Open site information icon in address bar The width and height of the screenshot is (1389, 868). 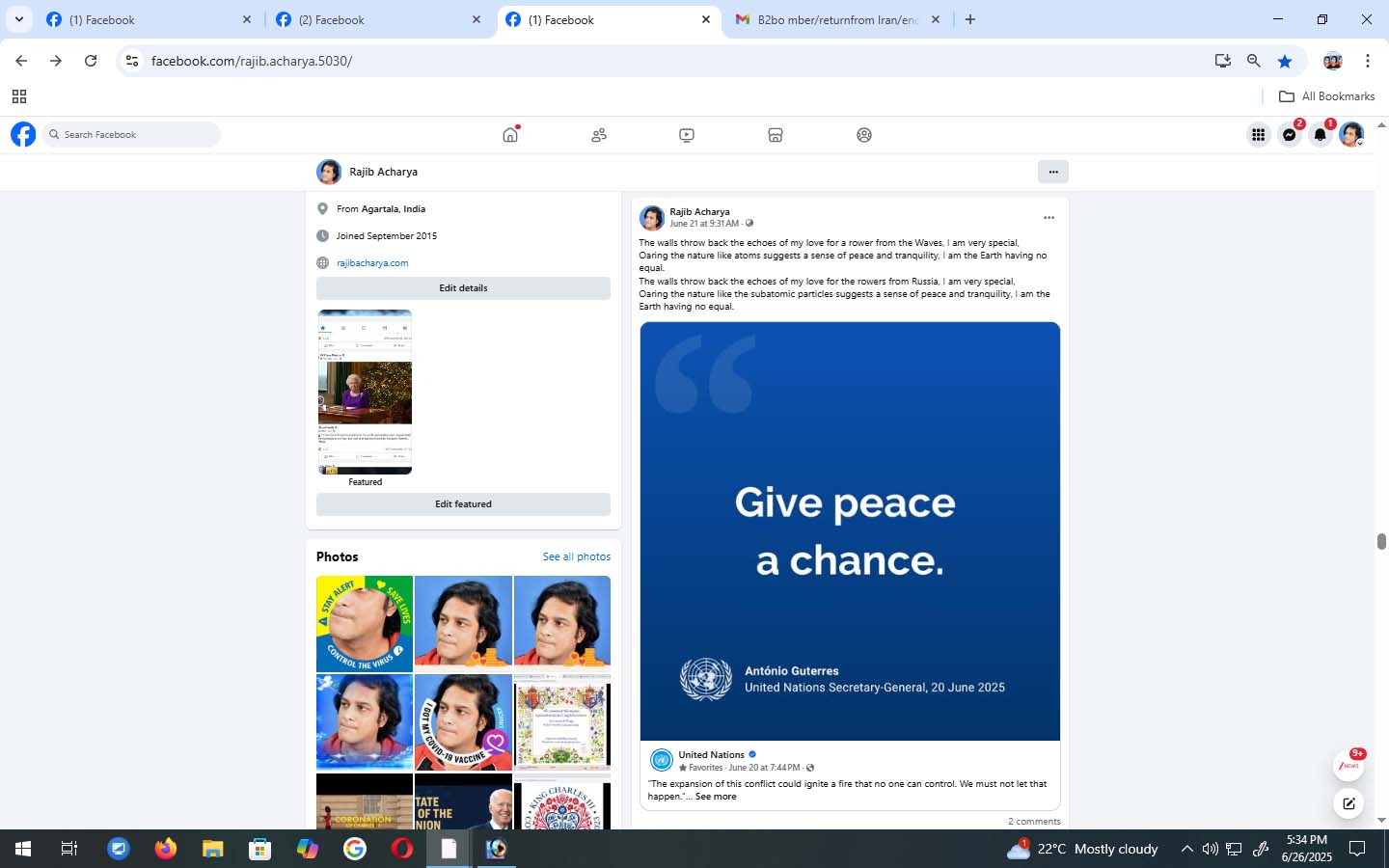pyautogui.click(x=132, y=61)
